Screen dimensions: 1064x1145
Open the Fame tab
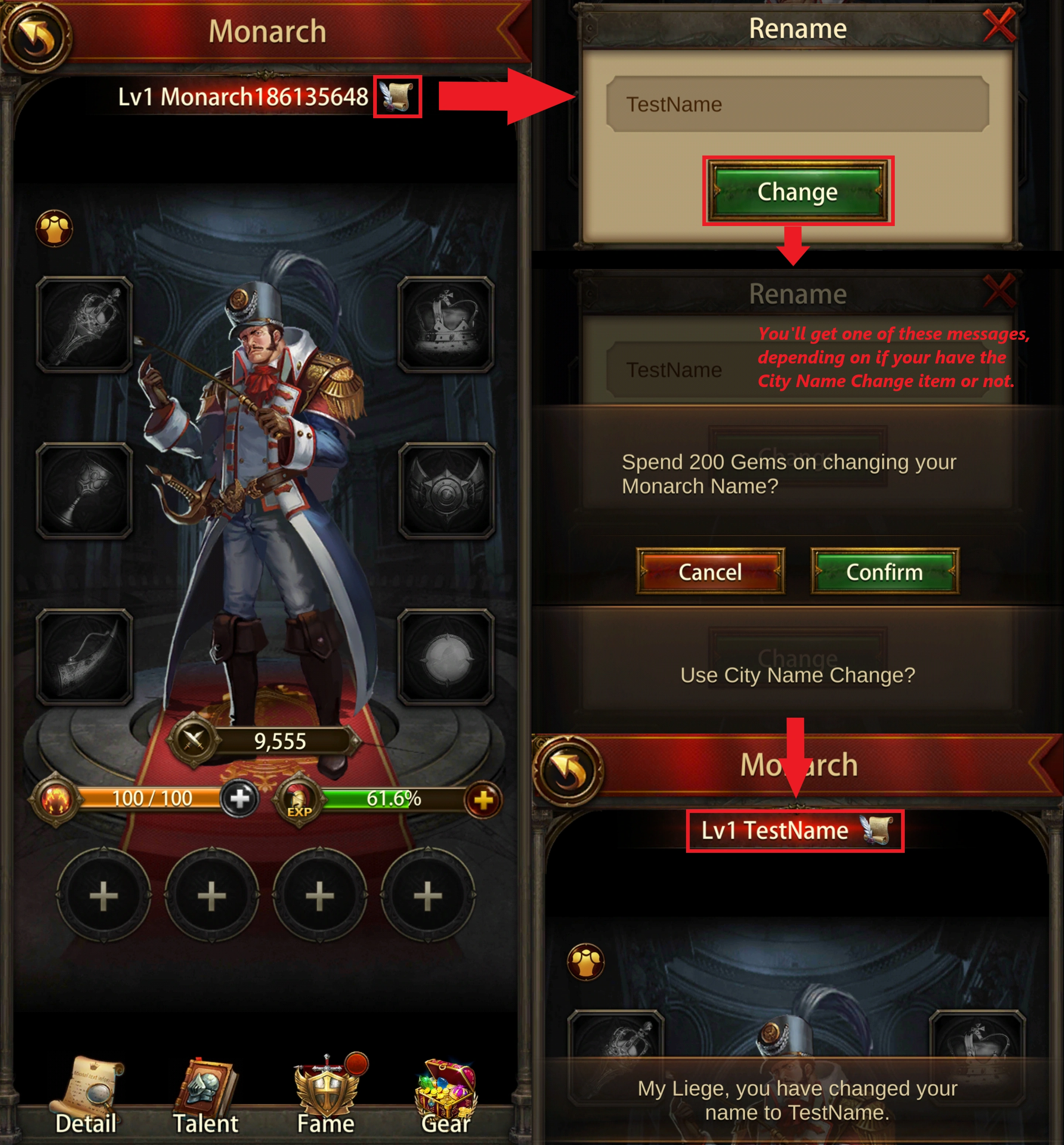(x=326, y=1096)
